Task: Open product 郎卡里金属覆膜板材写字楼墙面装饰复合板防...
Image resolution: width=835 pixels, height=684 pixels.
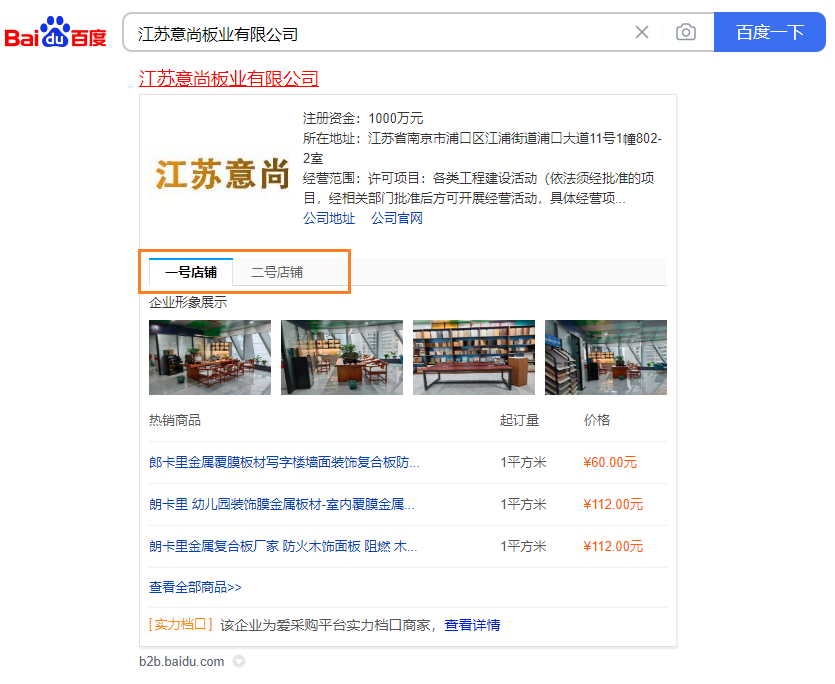Action: coord(284,462)
